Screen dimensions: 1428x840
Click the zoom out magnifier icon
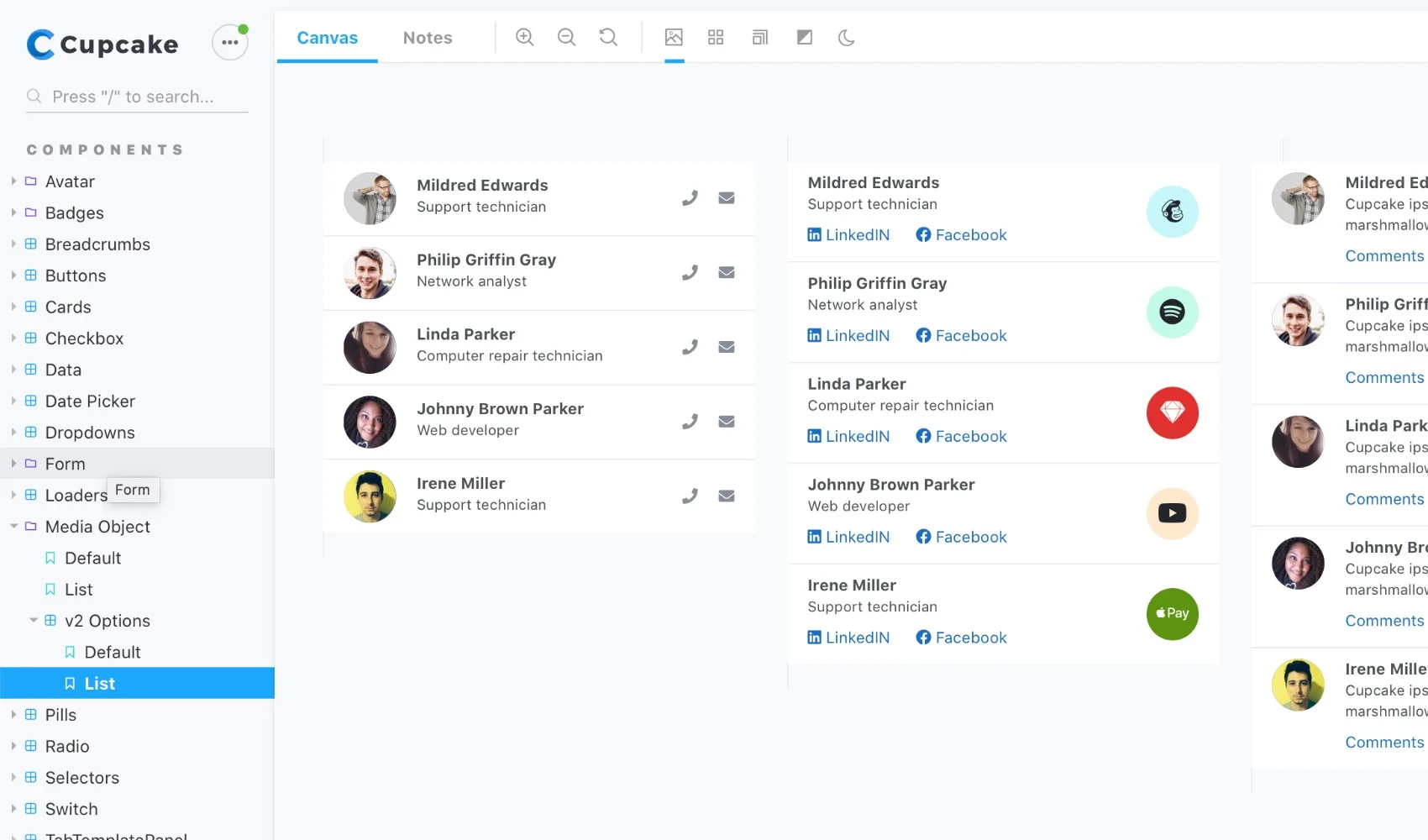(566, 37)
